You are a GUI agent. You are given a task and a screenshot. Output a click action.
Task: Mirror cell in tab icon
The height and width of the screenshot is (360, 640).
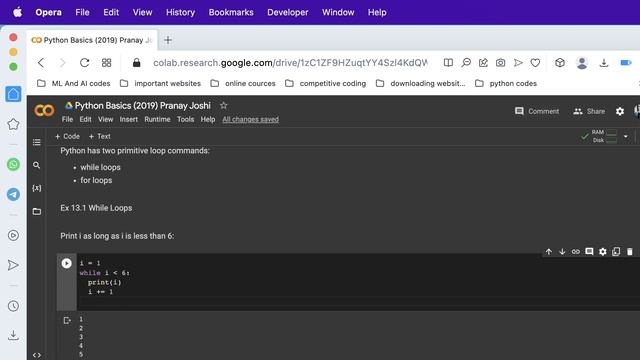(616, 251)
